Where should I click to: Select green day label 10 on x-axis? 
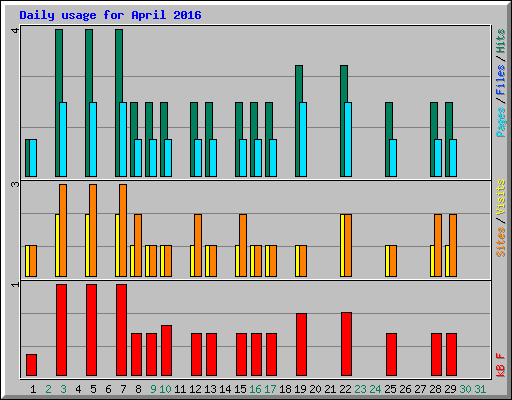[165, 389]
